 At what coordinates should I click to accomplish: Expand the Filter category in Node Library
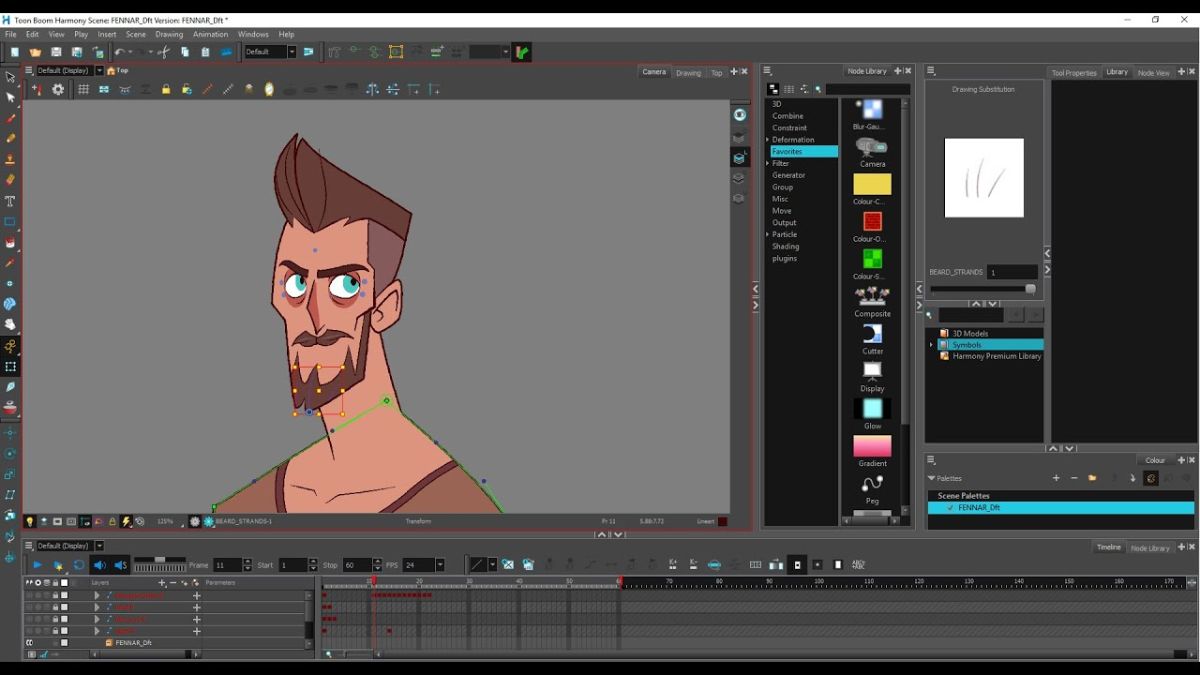coord(768,163)
